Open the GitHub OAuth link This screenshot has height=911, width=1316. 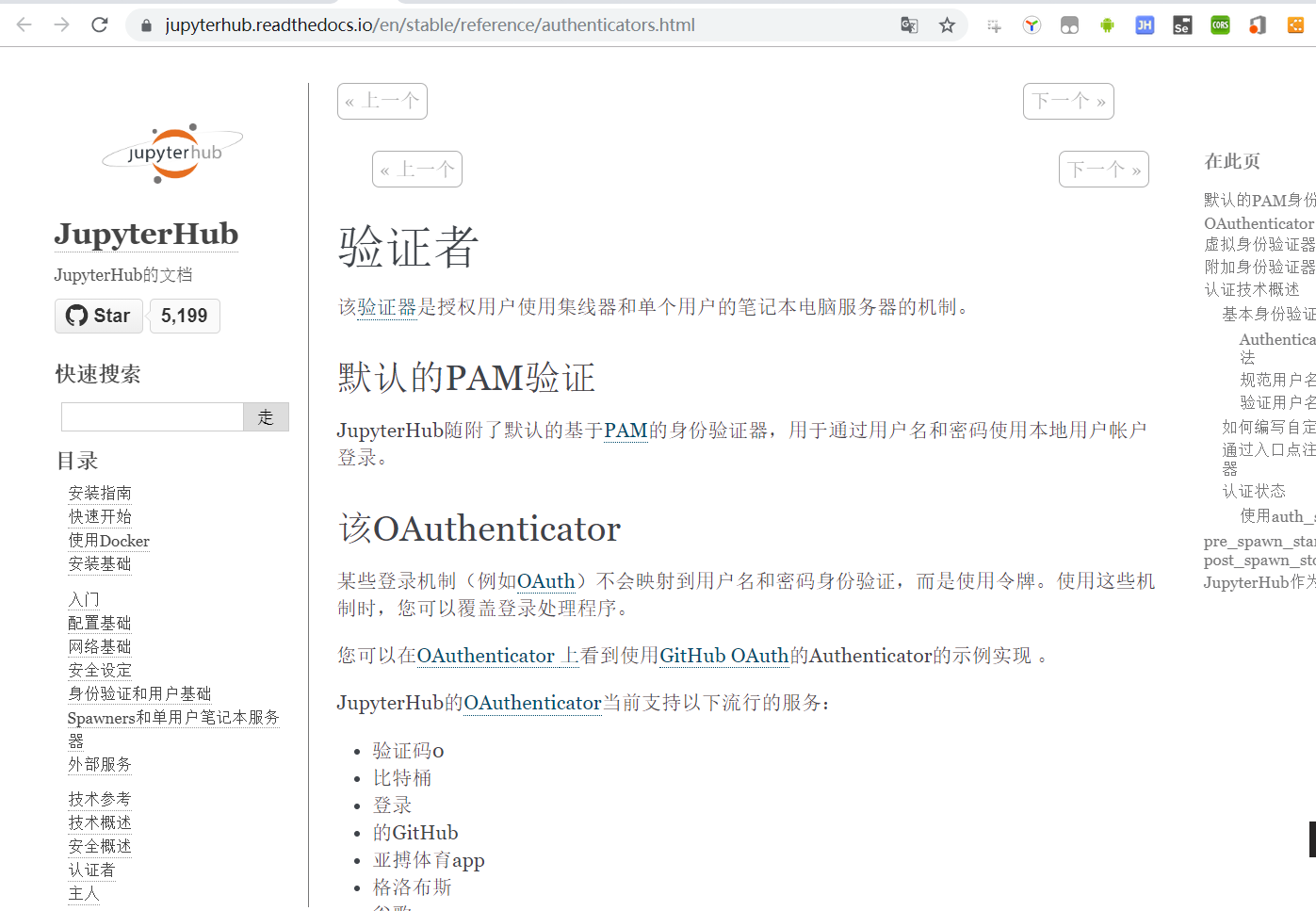tap(724, 656)
